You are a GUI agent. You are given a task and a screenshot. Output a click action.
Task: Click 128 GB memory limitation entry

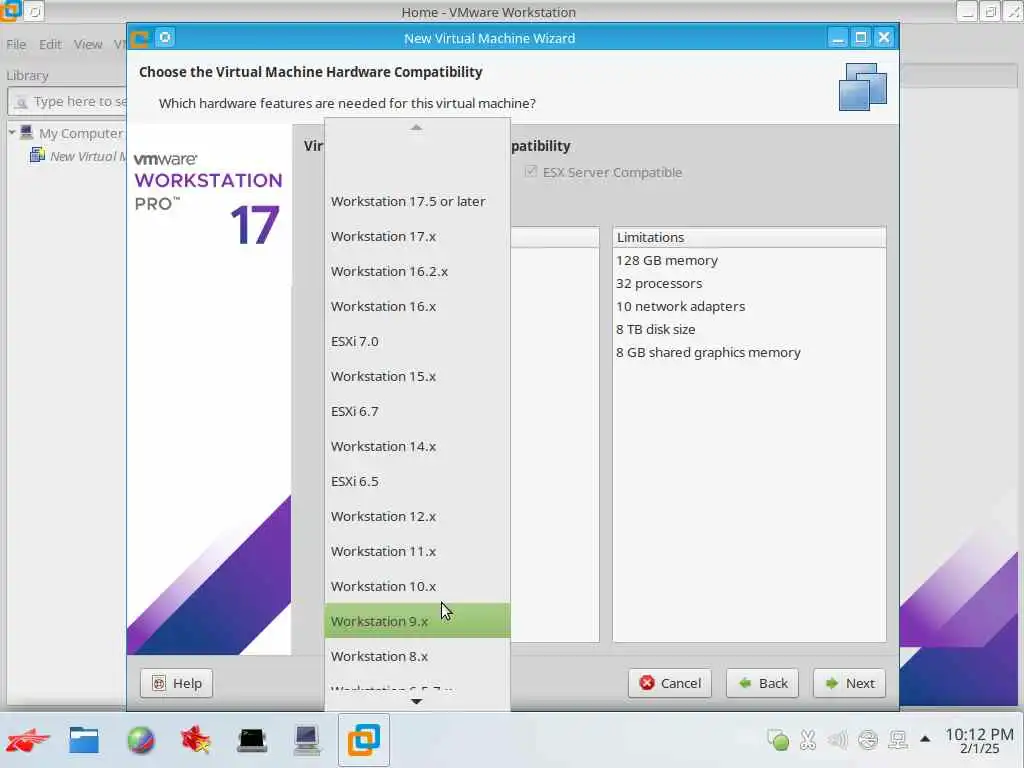[x=667, y=261]
